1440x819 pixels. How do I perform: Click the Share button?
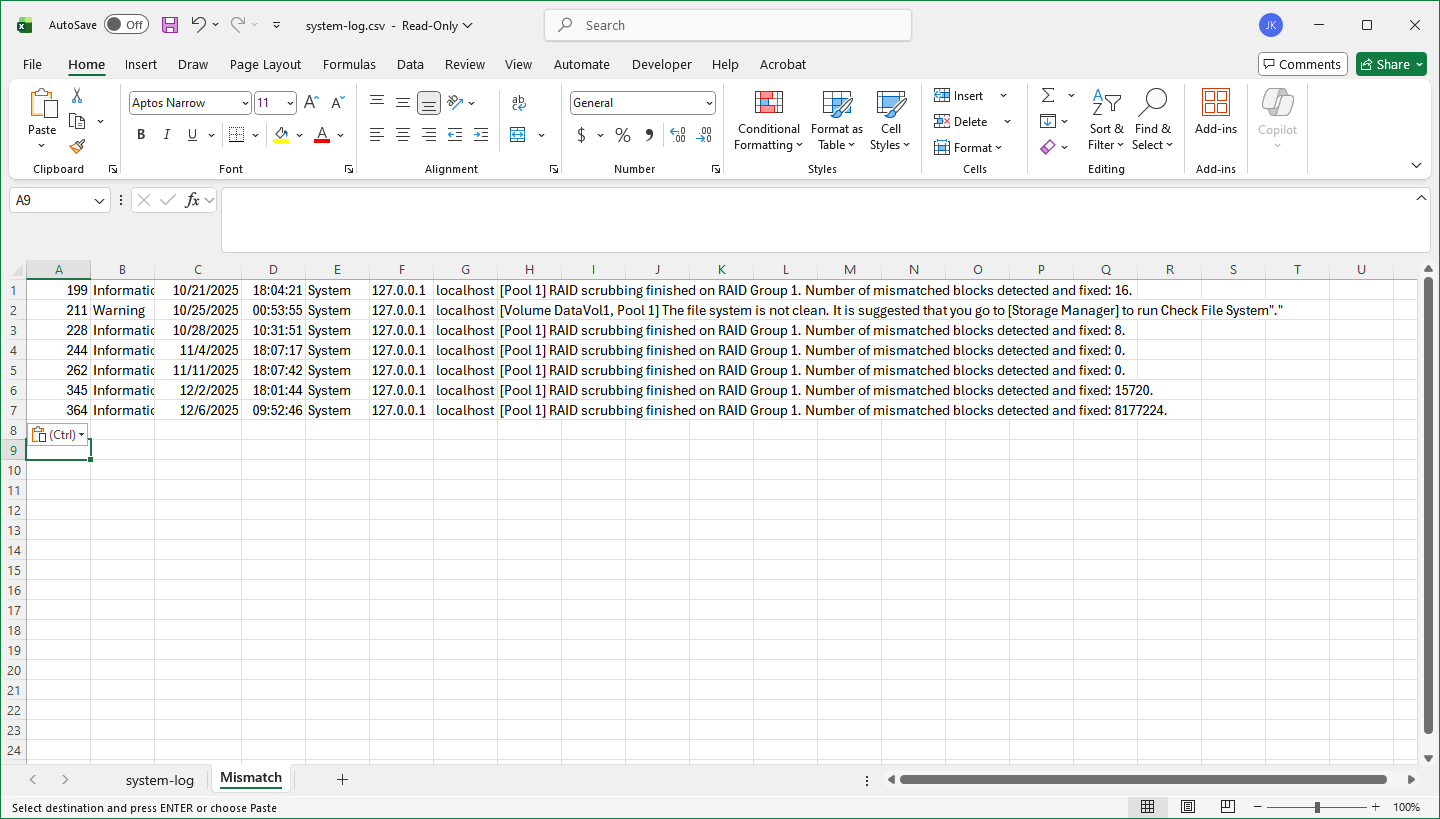pyautogui.click(x=1390, y=64)
